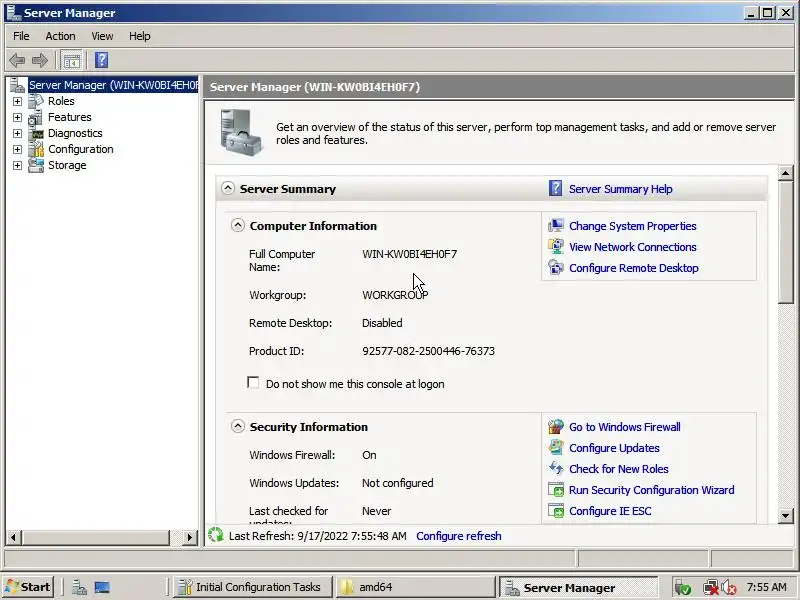Viewport: 800px width, 600px height.
Task: Click the Configure Remote Desktop icon
Action: click(556, 267)
